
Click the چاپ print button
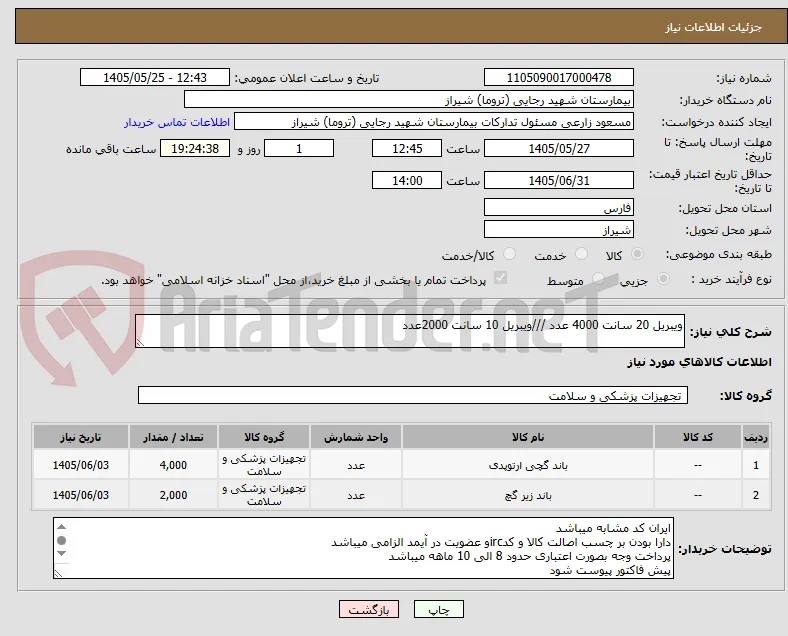(439, 609)
